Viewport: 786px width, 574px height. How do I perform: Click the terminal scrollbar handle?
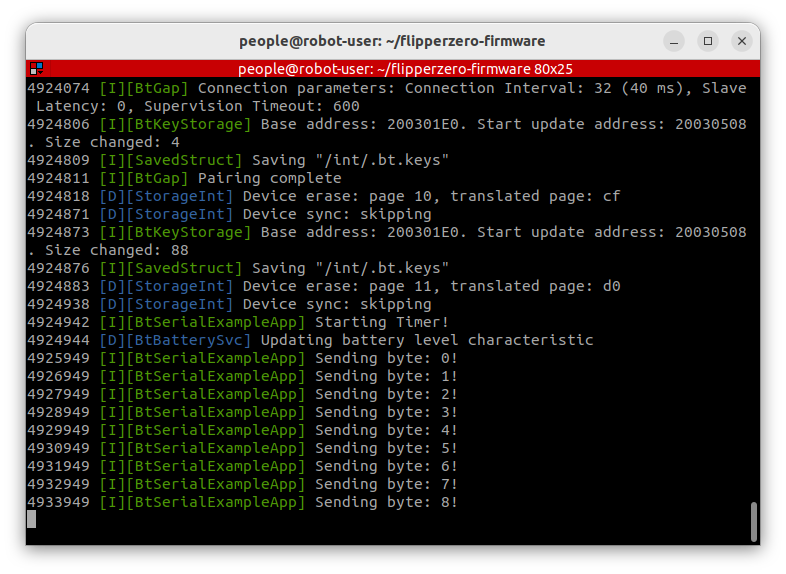tap(753, 522)
